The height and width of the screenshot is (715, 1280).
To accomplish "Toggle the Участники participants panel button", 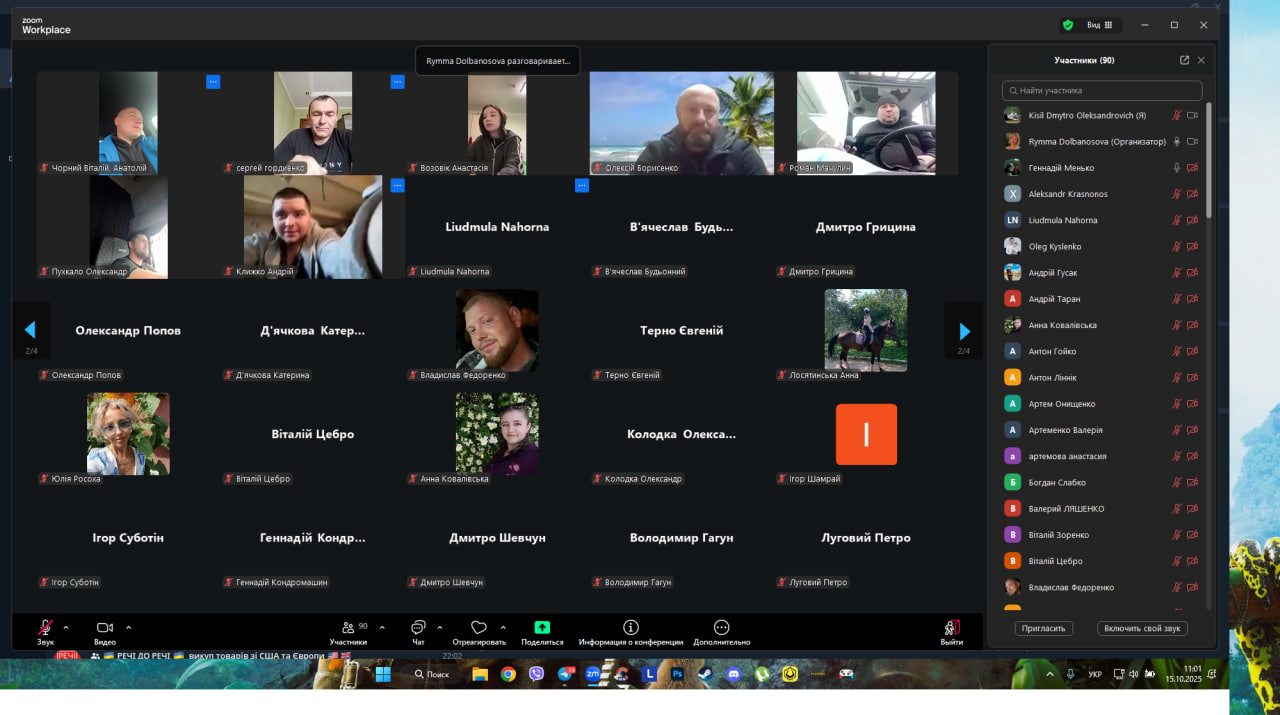I will pyautogui.click(x=348, y=628).
